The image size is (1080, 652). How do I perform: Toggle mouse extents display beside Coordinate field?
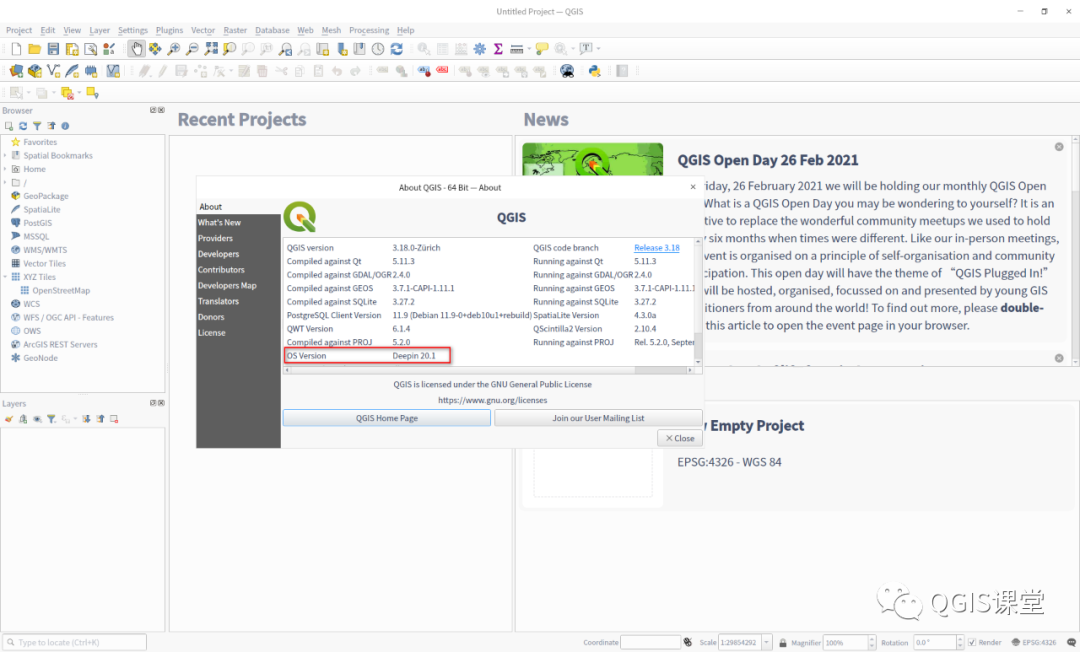pyautogui.click(x=687, y=642)
